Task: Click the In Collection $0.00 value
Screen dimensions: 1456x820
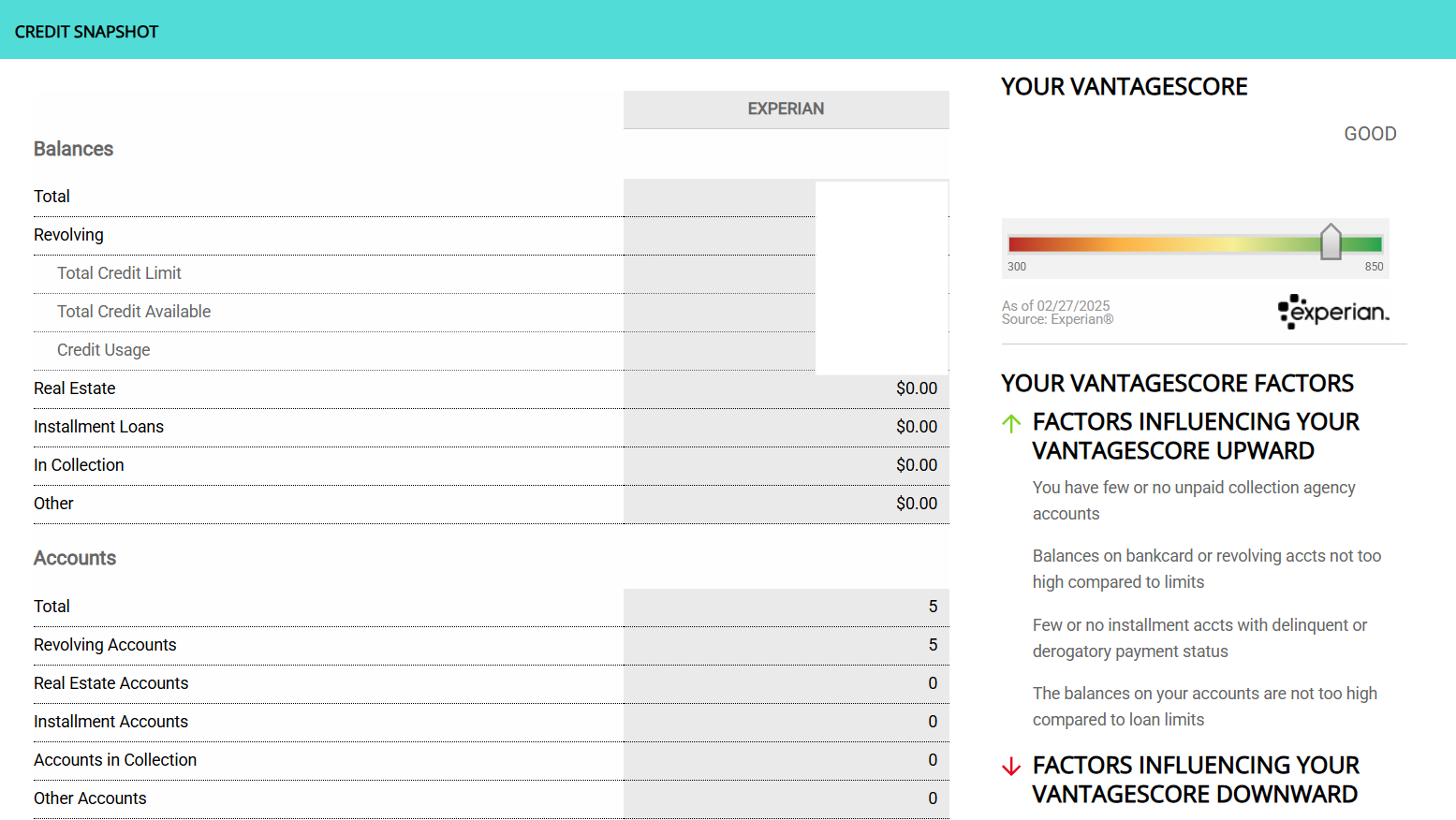Action: 917,465
